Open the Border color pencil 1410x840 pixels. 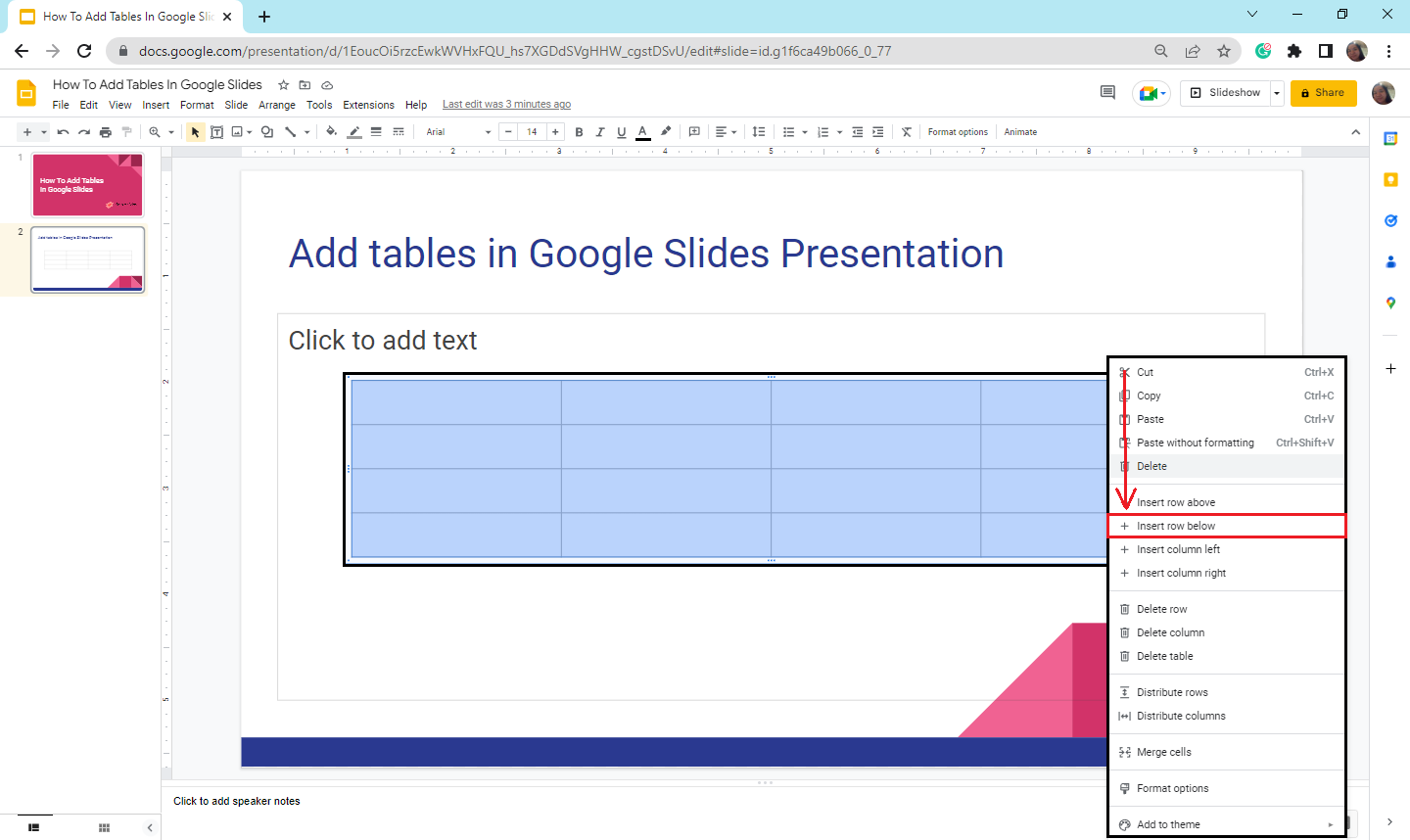coord(354,132)
